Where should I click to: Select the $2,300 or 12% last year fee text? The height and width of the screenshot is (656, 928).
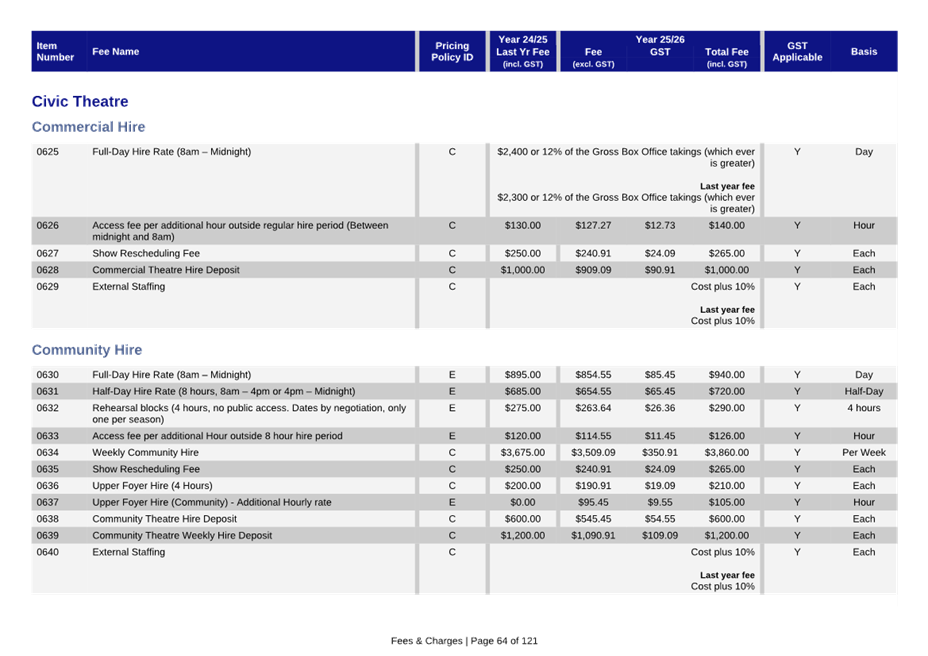(626, 203)
